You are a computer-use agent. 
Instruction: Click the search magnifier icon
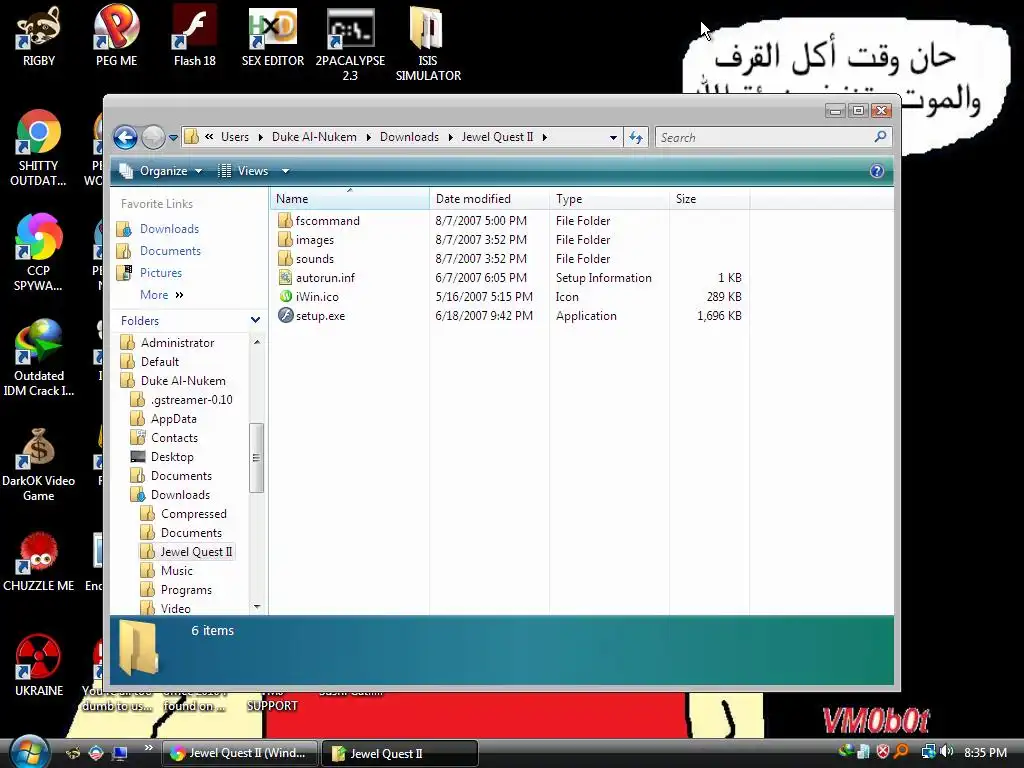[880, 136]
